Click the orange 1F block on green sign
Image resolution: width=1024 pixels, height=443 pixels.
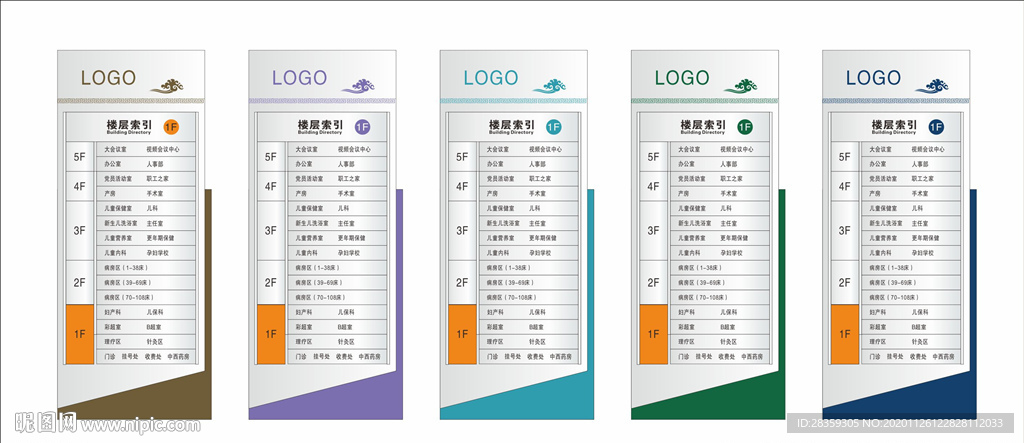tap(653, 334)
